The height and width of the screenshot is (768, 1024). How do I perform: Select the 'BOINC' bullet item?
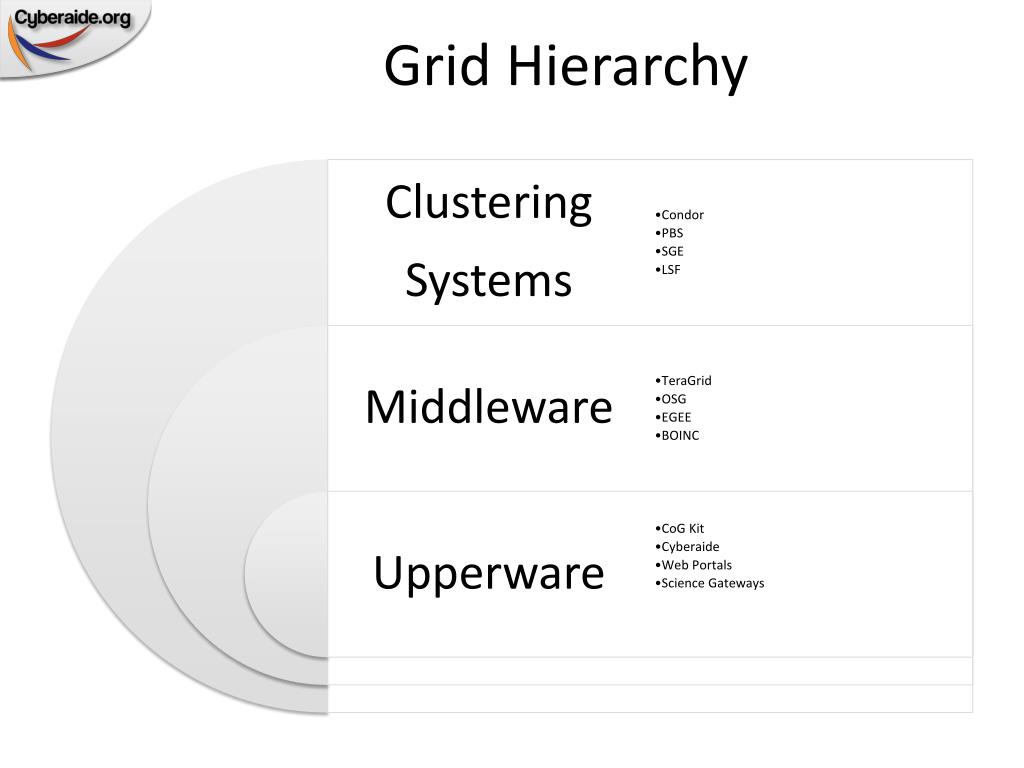point(677,436)
